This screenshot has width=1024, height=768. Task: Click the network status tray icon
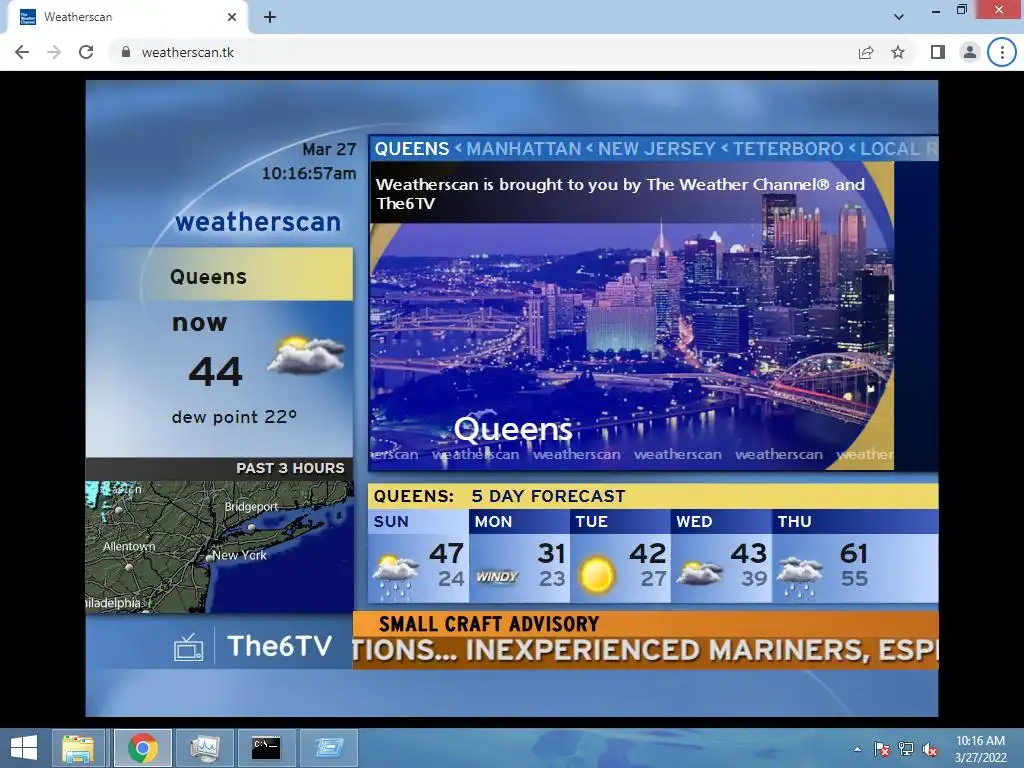[x=906, y=749]
